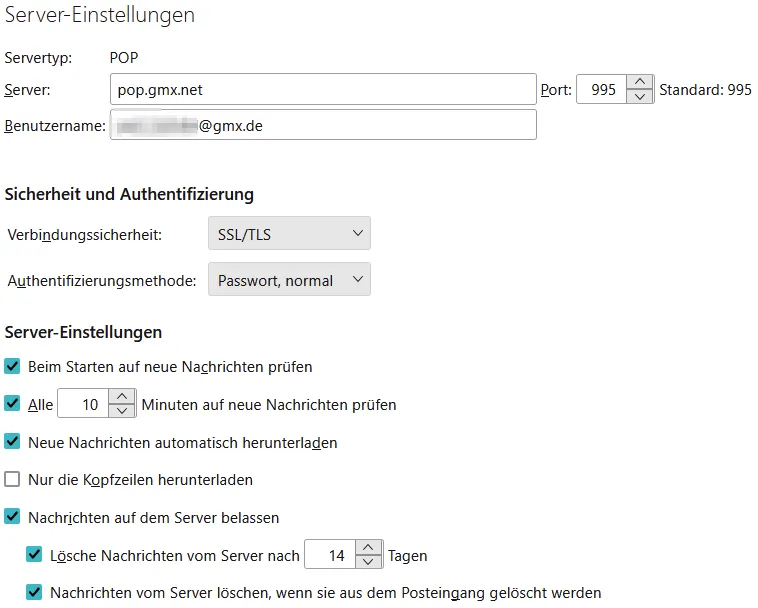Click the Benutzername input field

pyautogui.click(x=323, y=125)
